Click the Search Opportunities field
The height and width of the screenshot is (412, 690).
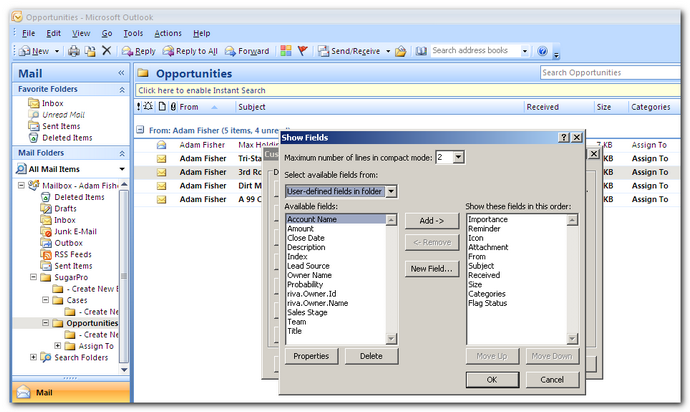click(x=610, y=73)
